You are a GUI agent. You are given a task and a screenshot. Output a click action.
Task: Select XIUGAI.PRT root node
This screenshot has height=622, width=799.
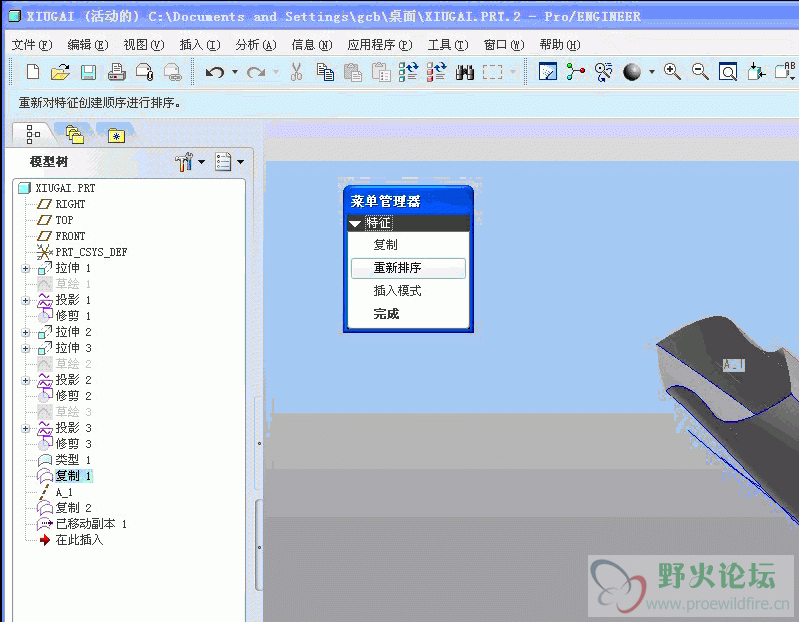pyautogui.click(x=65, y=188)
